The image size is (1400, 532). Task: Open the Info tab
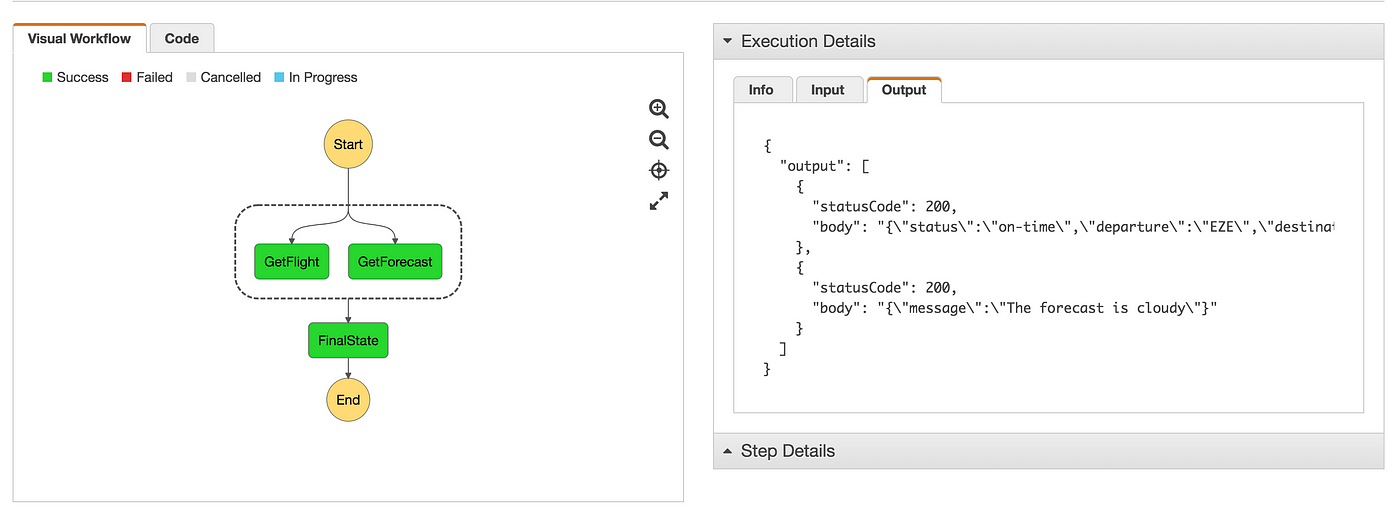pyautogui.click(x=761, y=90)
